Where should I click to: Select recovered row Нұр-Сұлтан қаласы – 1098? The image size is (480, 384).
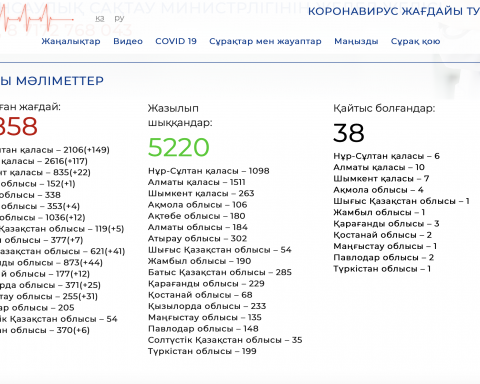point(209,171)
